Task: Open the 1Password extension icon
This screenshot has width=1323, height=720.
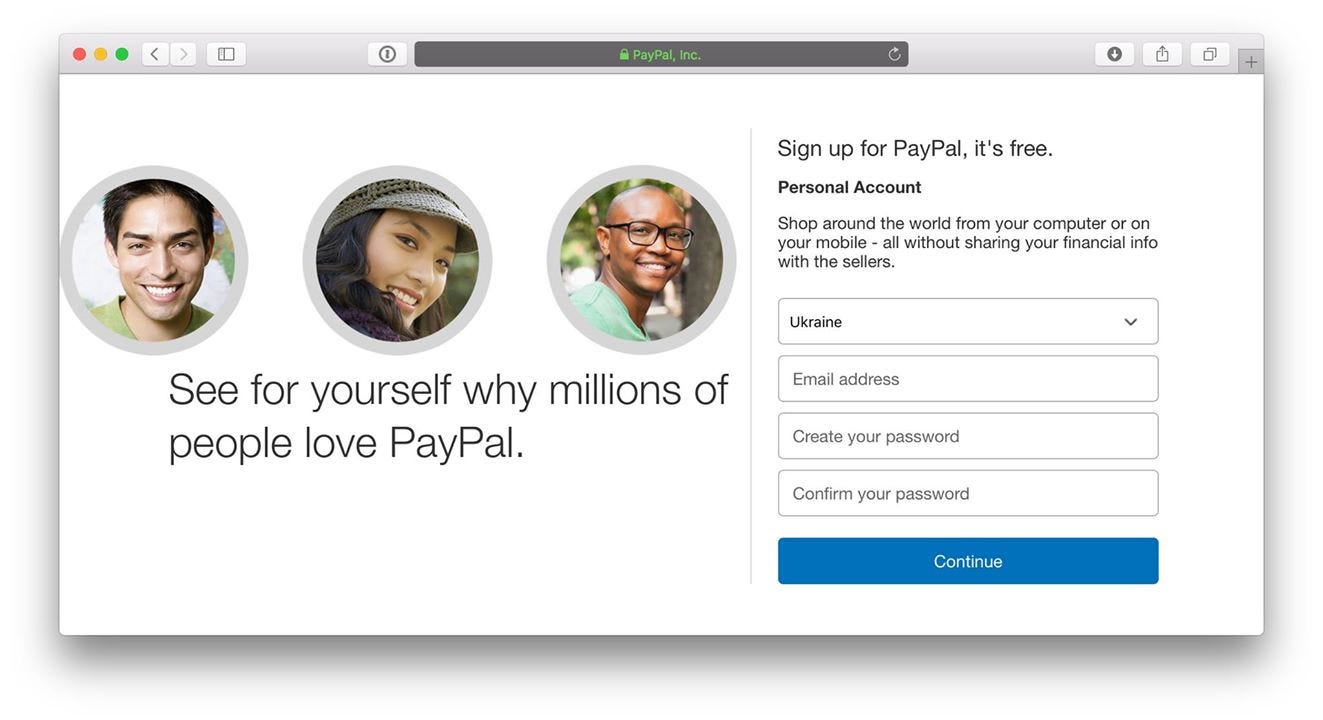Action: pyautogui.click(x=387, y=54)
